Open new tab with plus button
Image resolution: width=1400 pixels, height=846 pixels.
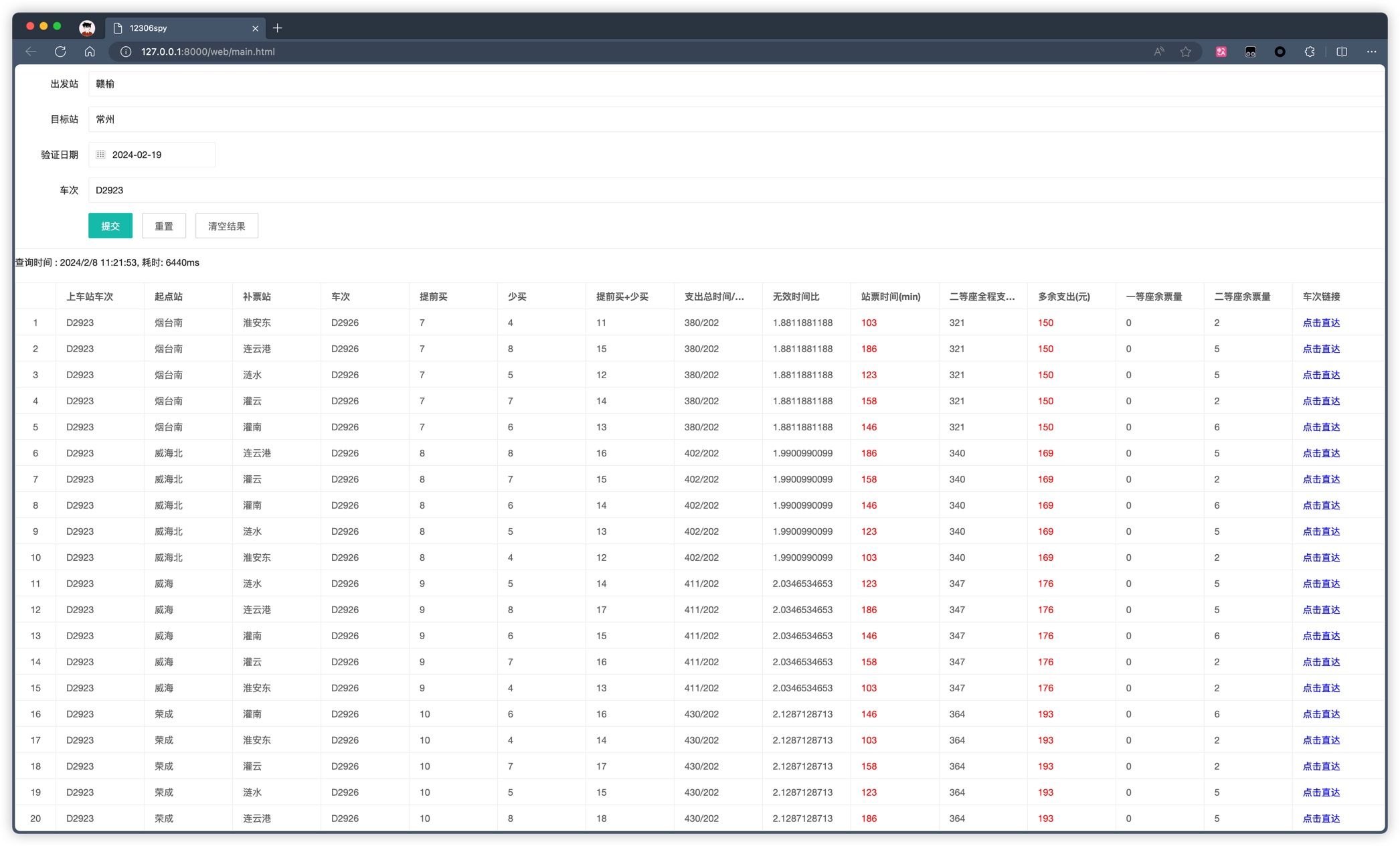pos(278,28)
